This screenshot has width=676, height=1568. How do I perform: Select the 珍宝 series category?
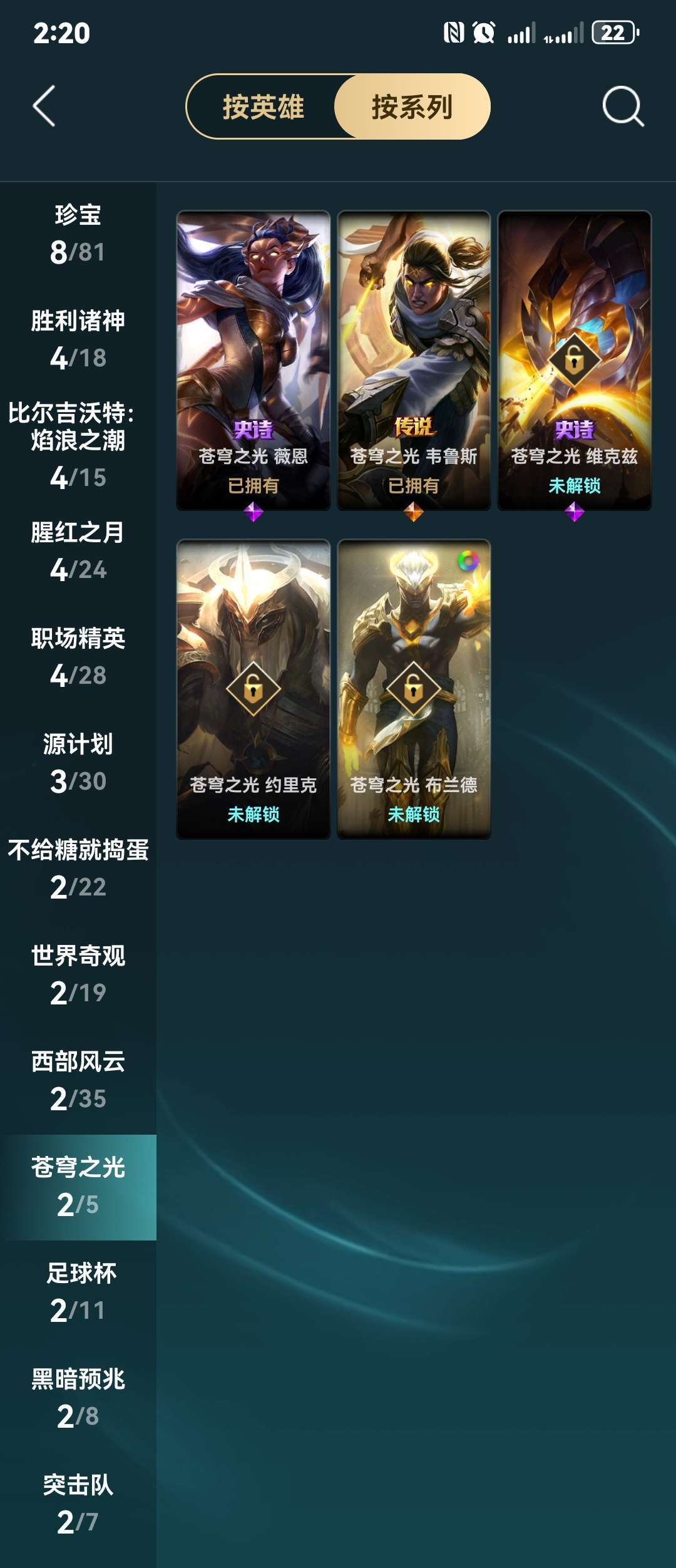78,235
